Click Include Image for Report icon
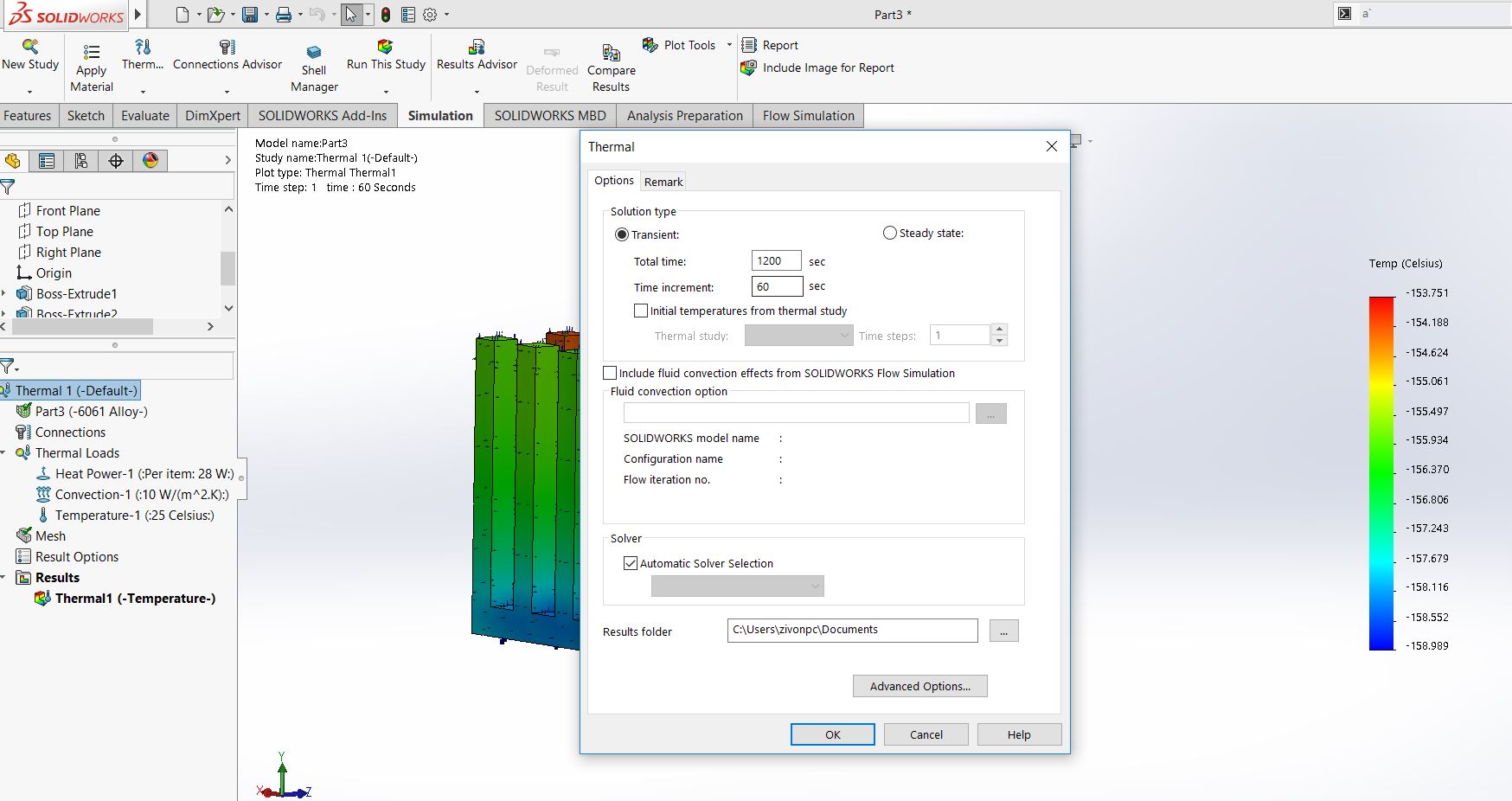This screenshot has height=801, width=1512. (749, 67)
